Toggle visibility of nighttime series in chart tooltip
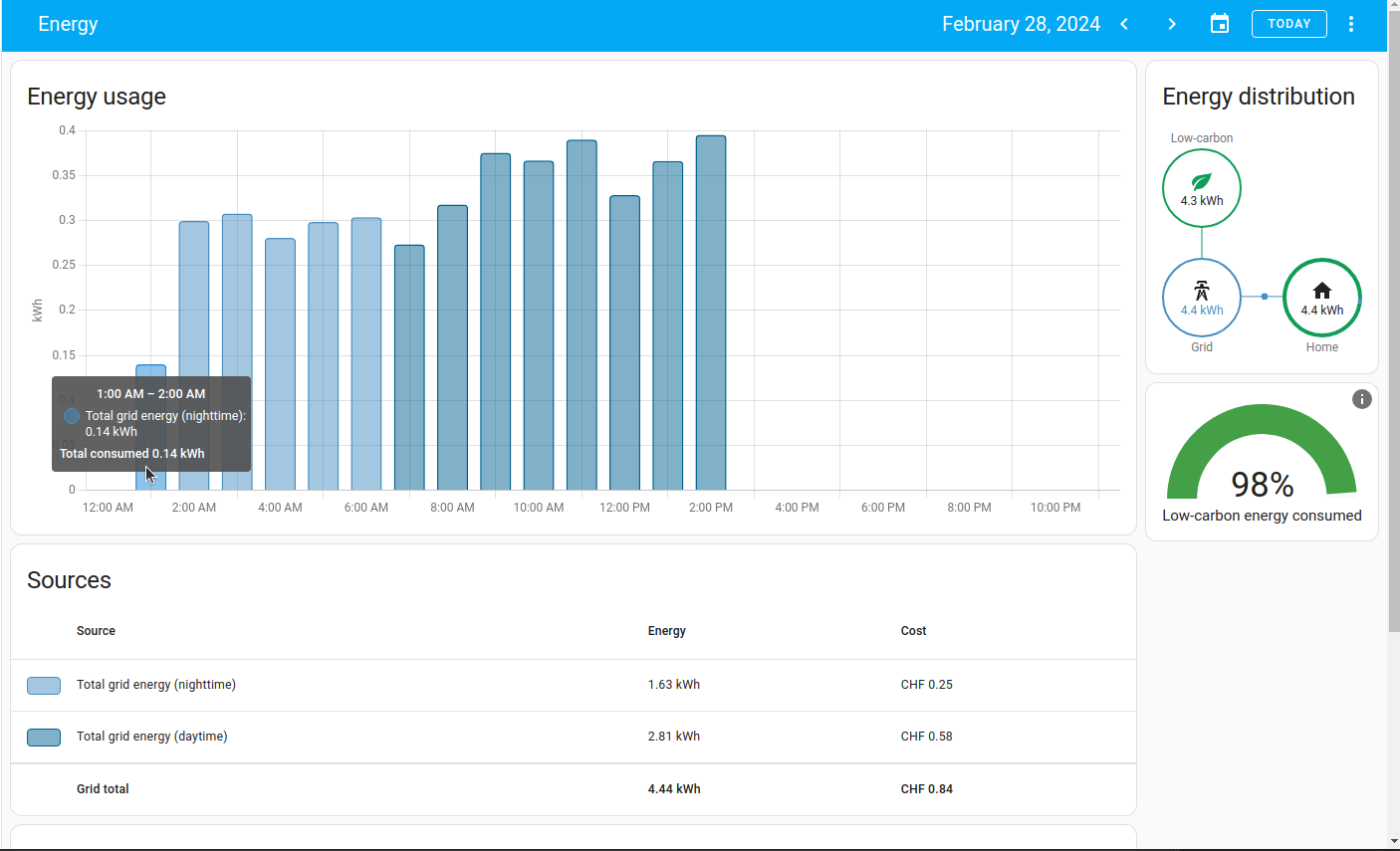Screen dimensions: 1400x851 (70, 416)
